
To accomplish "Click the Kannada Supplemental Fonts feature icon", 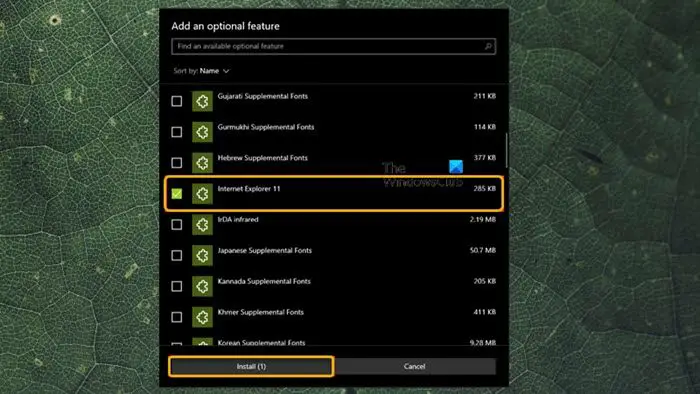I will [202, 286].
